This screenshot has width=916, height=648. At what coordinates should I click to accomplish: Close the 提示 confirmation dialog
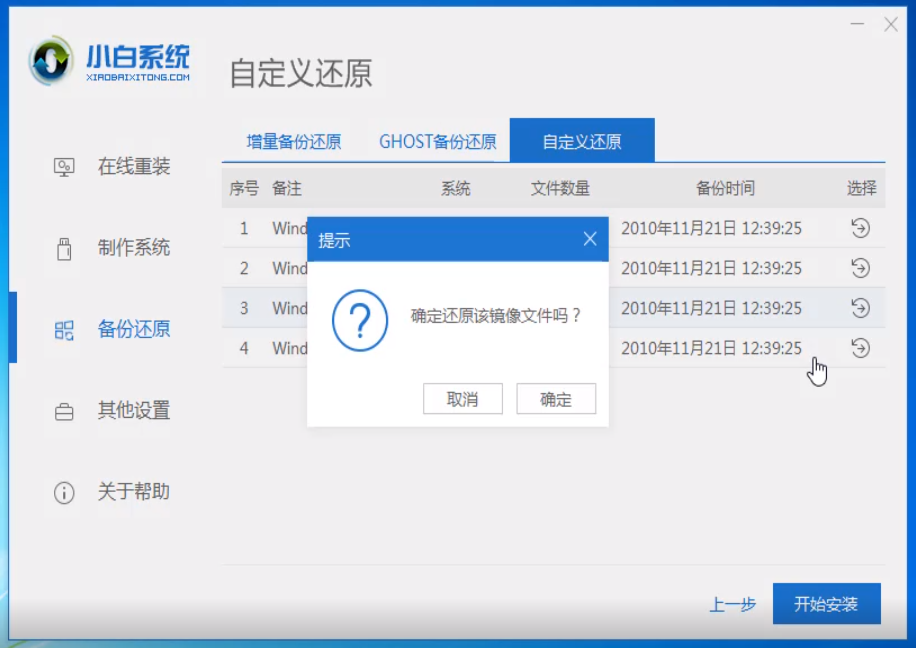(x=591, y=238)
